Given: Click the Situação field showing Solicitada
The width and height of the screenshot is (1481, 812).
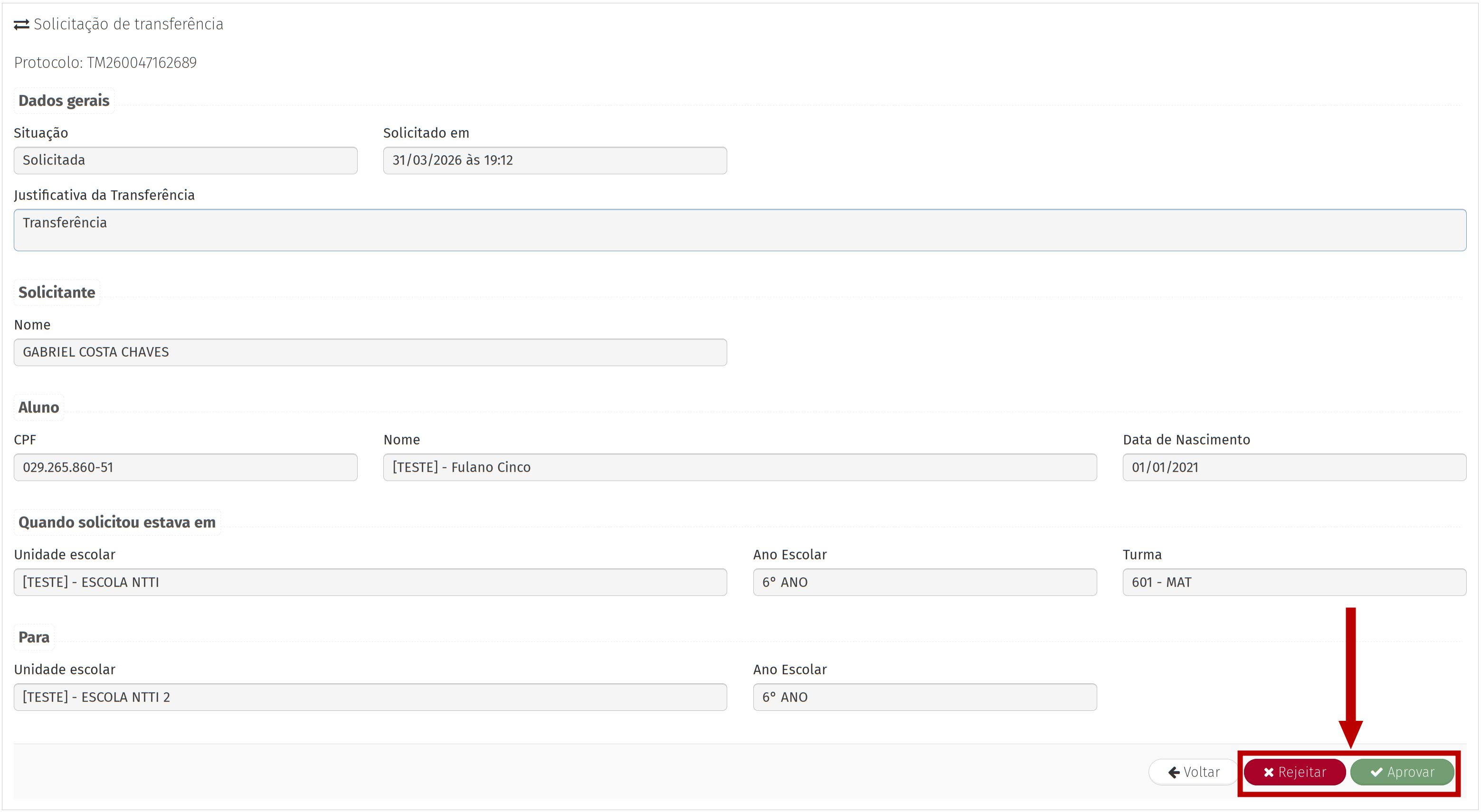Looking at the screenshot, I should [x=185, y=161].
